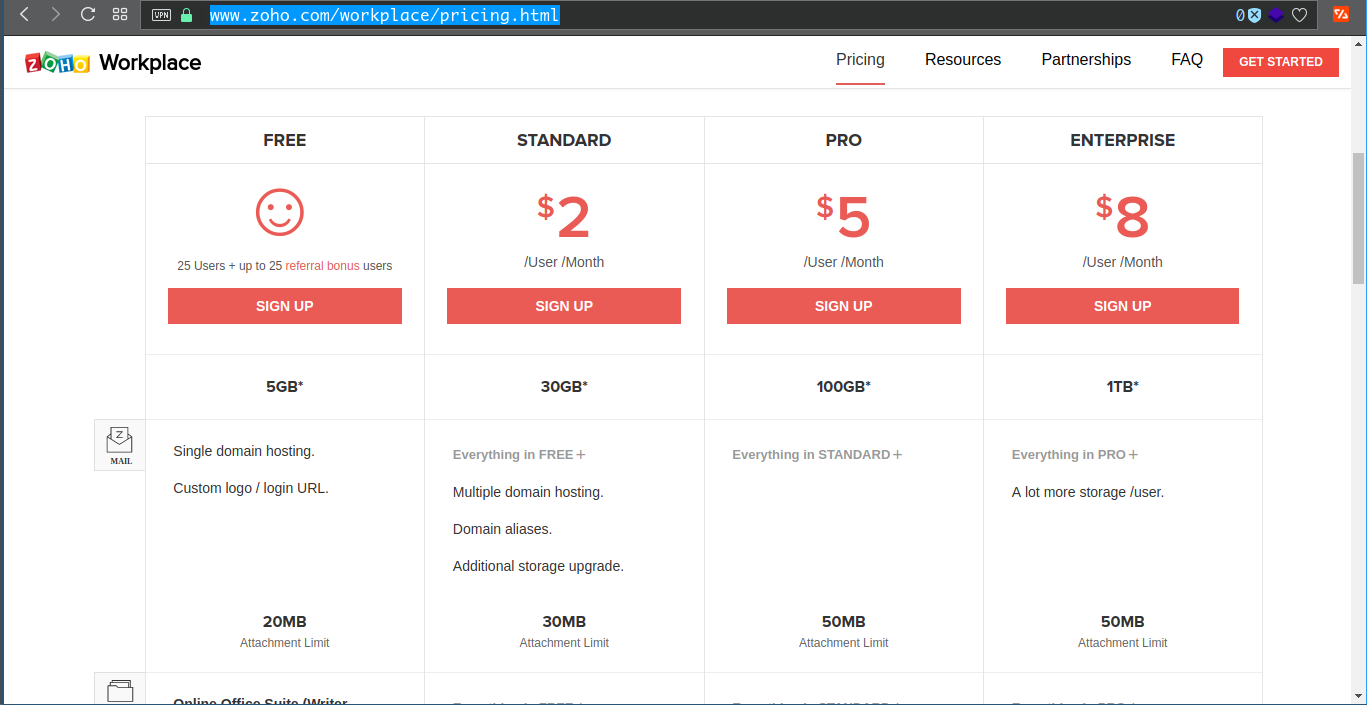Click the 30GB* storage value

point(564,386)
